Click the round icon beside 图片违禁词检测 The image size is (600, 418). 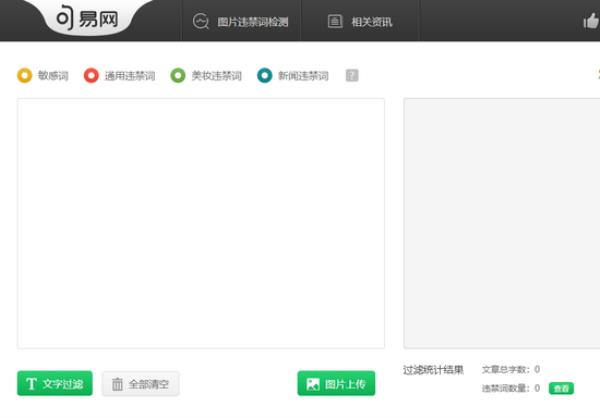coord(201,21)
